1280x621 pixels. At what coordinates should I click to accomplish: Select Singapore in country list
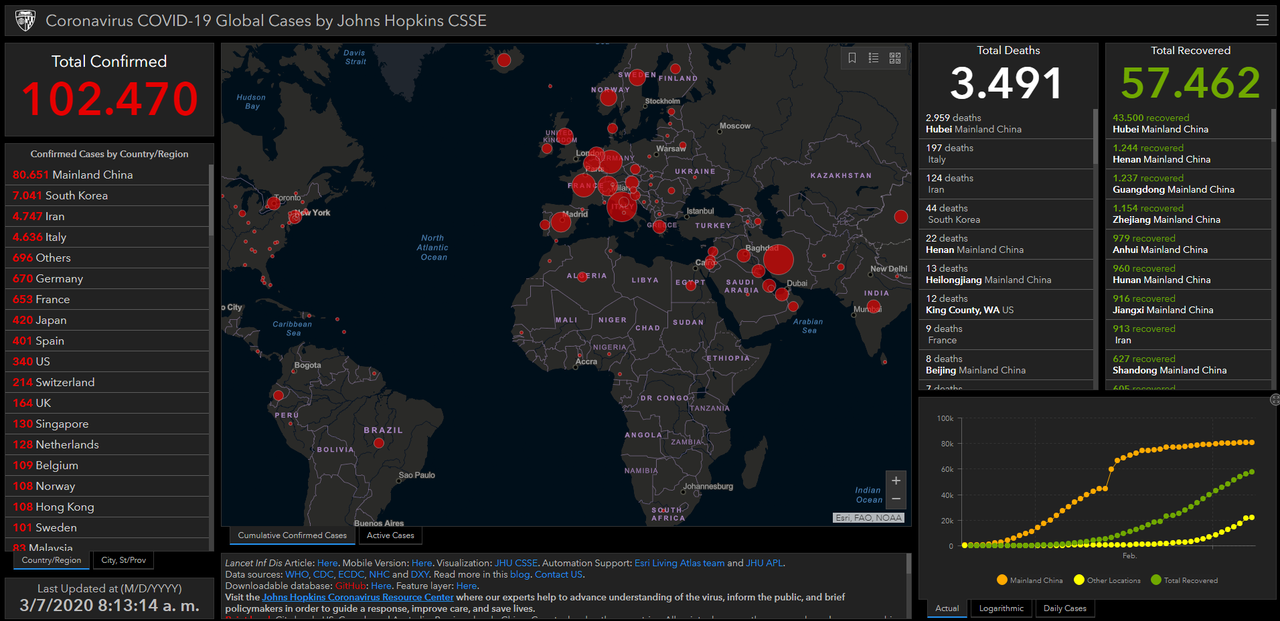pos(108,424)
